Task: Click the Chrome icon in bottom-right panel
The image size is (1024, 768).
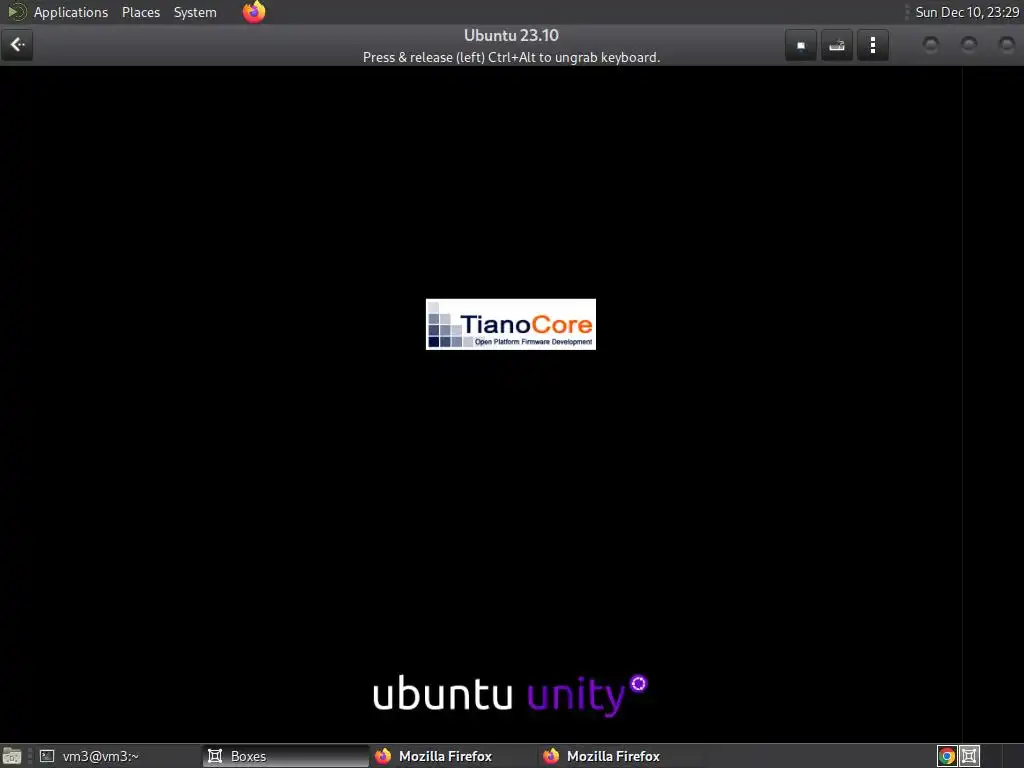Action: pos(946,756)
